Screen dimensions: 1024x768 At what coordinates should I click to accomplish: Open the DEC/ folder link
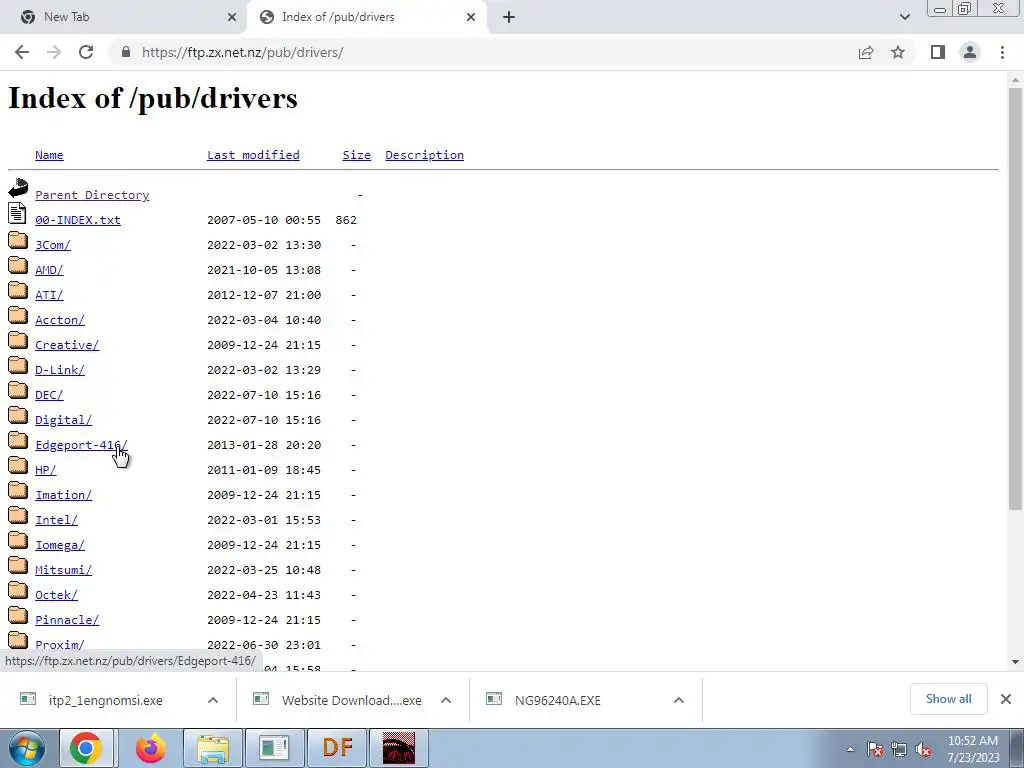coord(49,395)
